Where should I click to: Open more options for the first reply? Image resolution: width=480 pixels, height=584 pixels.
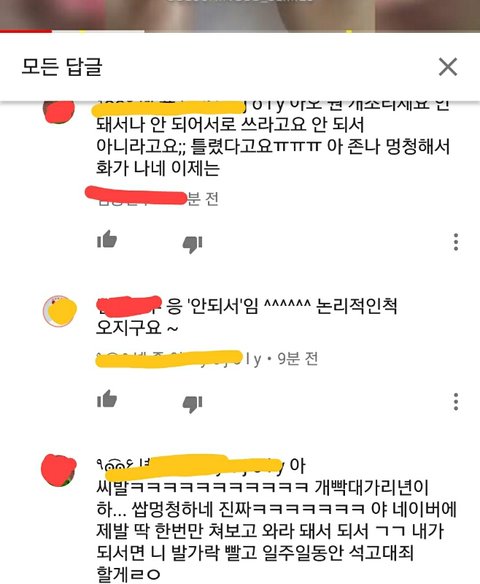(456, 242)
